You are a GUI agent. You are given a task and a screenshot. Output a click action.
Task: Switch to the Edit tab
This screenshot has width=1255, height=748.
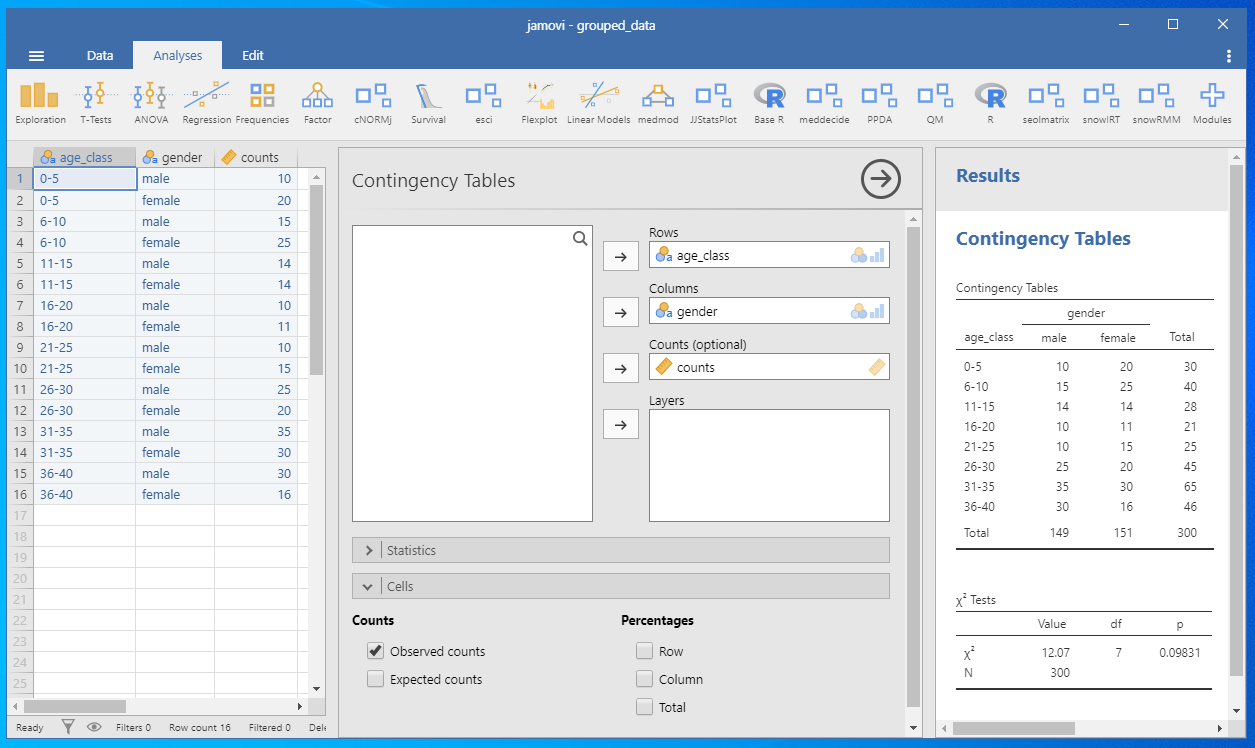253,56
